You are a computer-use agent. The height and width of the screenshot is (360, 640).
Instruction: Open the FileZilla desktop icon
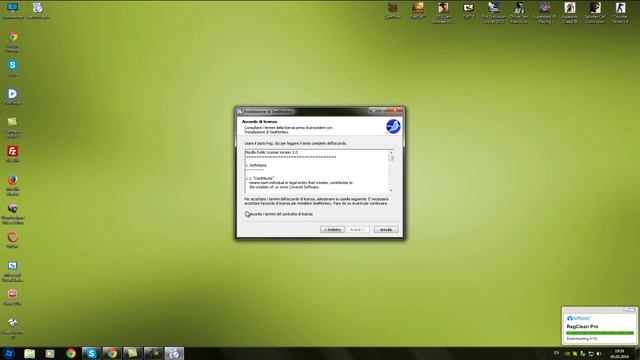click(12, 154)
